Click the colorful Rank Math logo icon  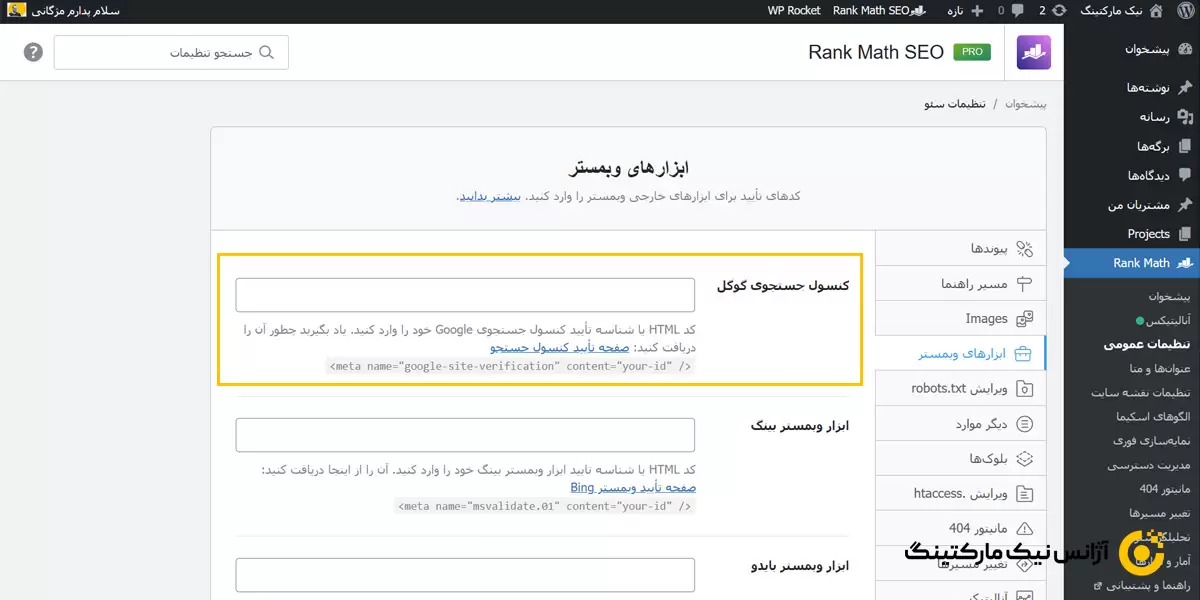(x=1033, y=51)
